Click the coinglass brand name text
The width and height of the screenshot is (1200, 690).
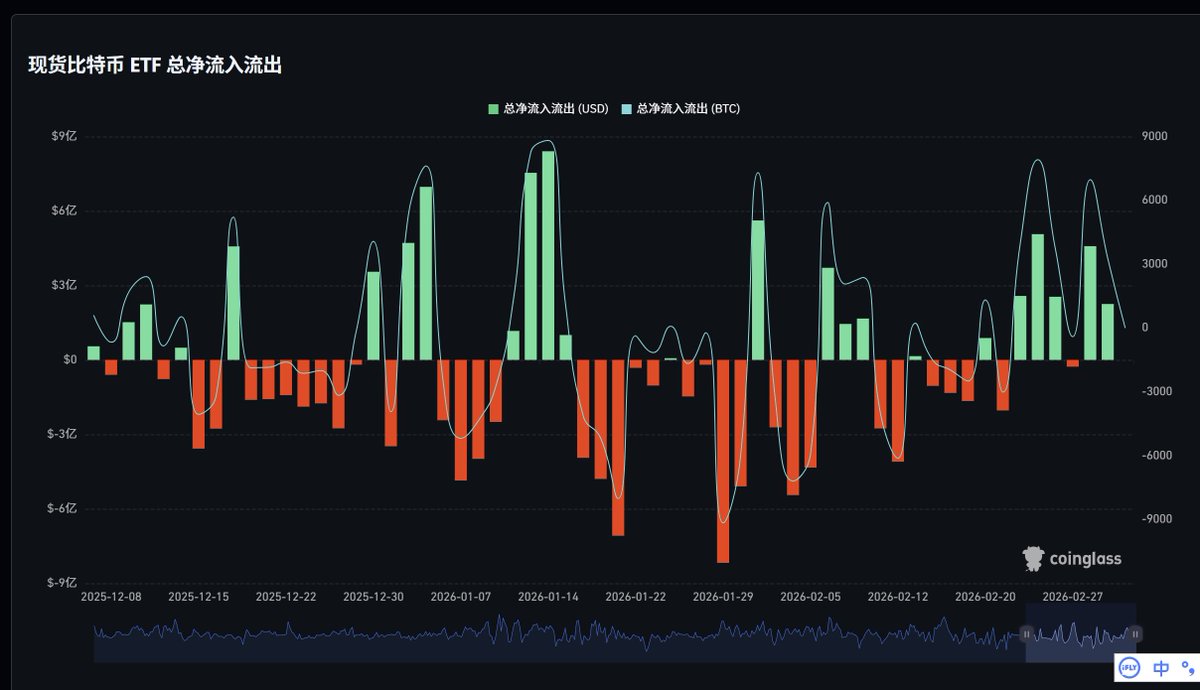pyautogui.click(x=1087, y=558)
